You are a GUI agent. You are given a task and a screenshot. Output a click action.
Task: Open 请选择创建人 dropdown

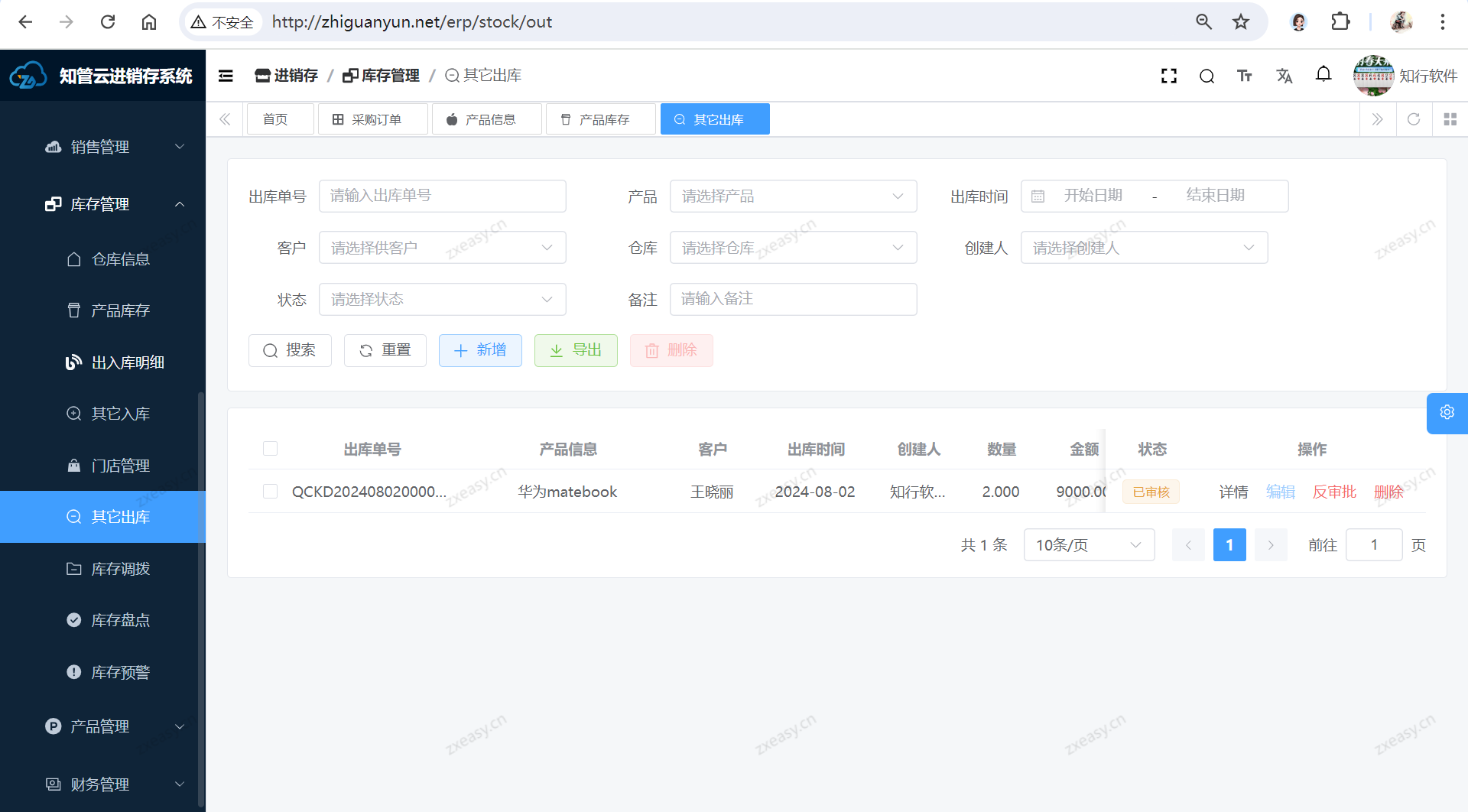[1144, 248]
